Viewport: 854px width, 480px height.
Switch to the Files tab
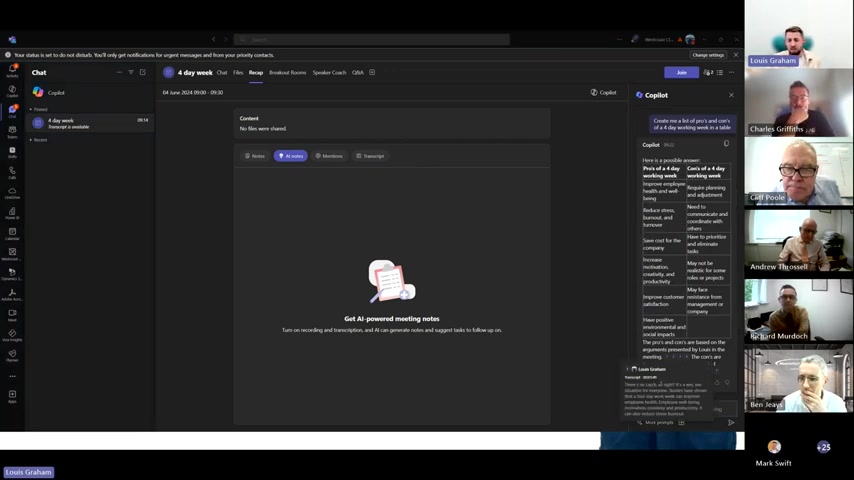point(238,72)
